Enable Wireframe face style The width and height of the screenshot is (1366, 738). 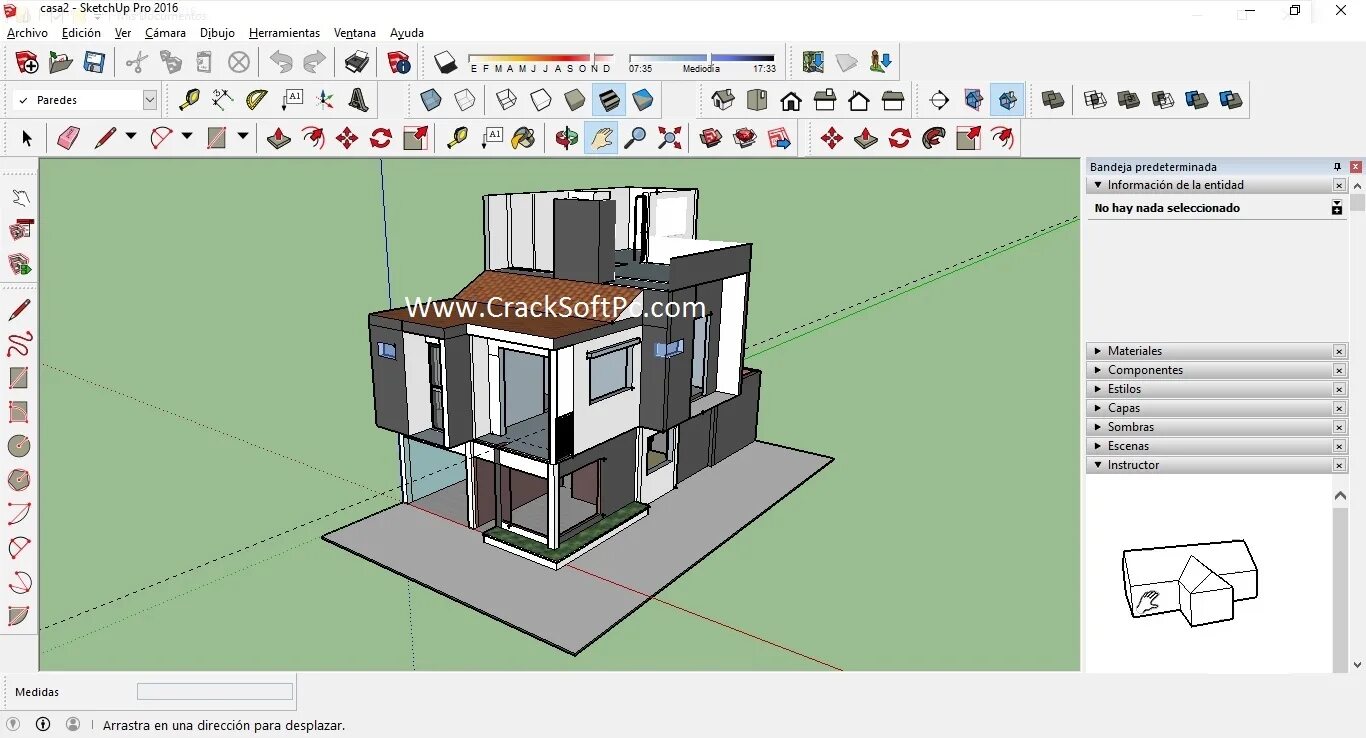507,100
